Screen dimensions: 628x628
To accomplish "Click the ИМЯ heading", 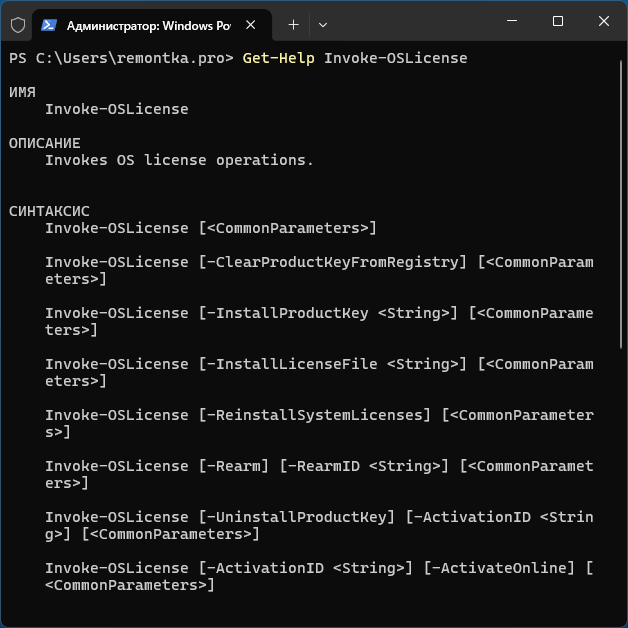I will coord(22,93).
